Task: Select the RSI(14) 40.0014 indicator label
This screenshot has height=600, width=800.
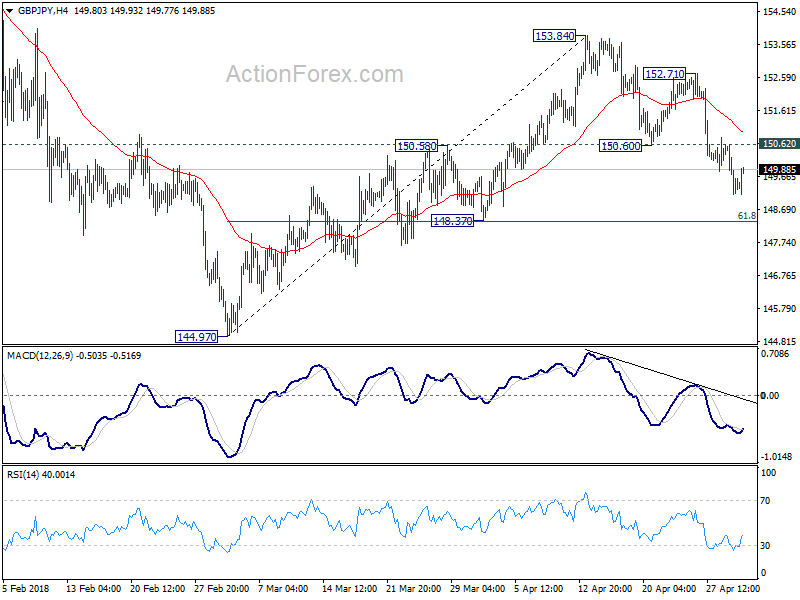Action: pos(41,474)
